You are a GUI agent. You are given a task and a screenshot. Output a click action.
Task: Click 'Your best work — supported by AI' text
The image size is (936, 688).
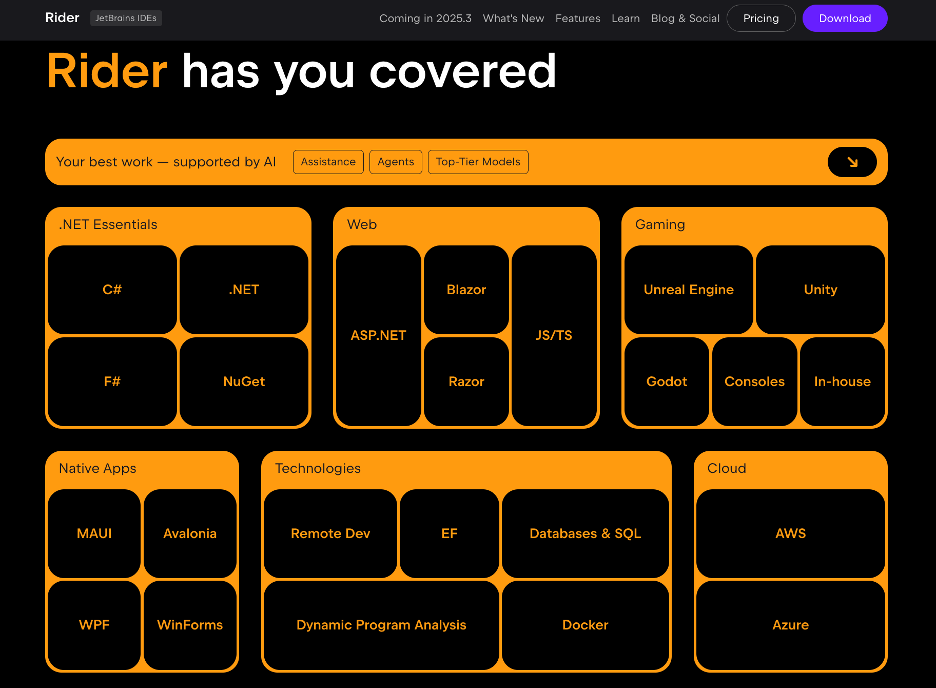tap(166, 162)
